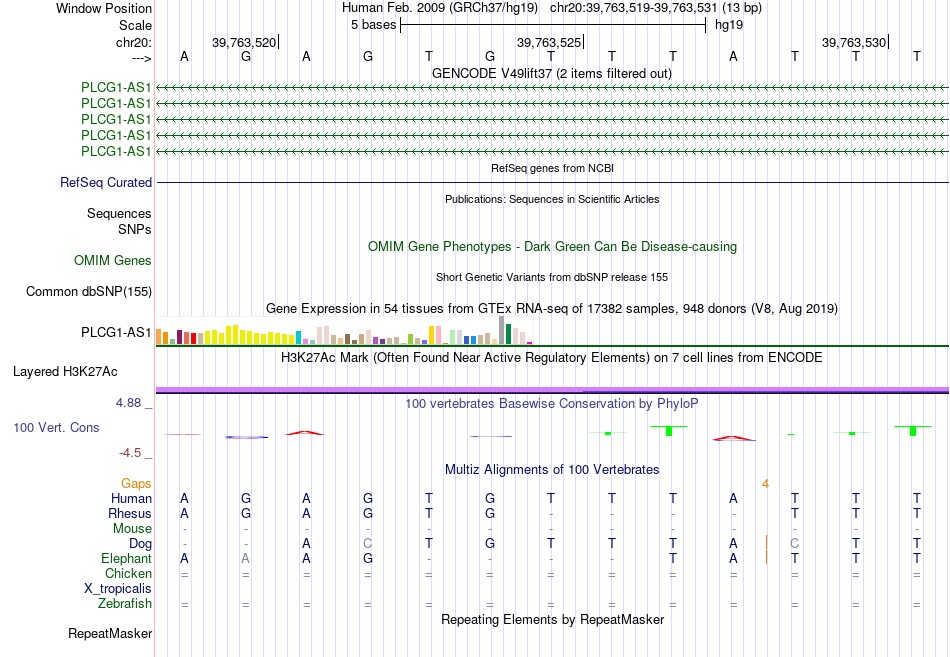Select the Human alignment row label
Screen dimensions: 950x657
click(131, 499)
